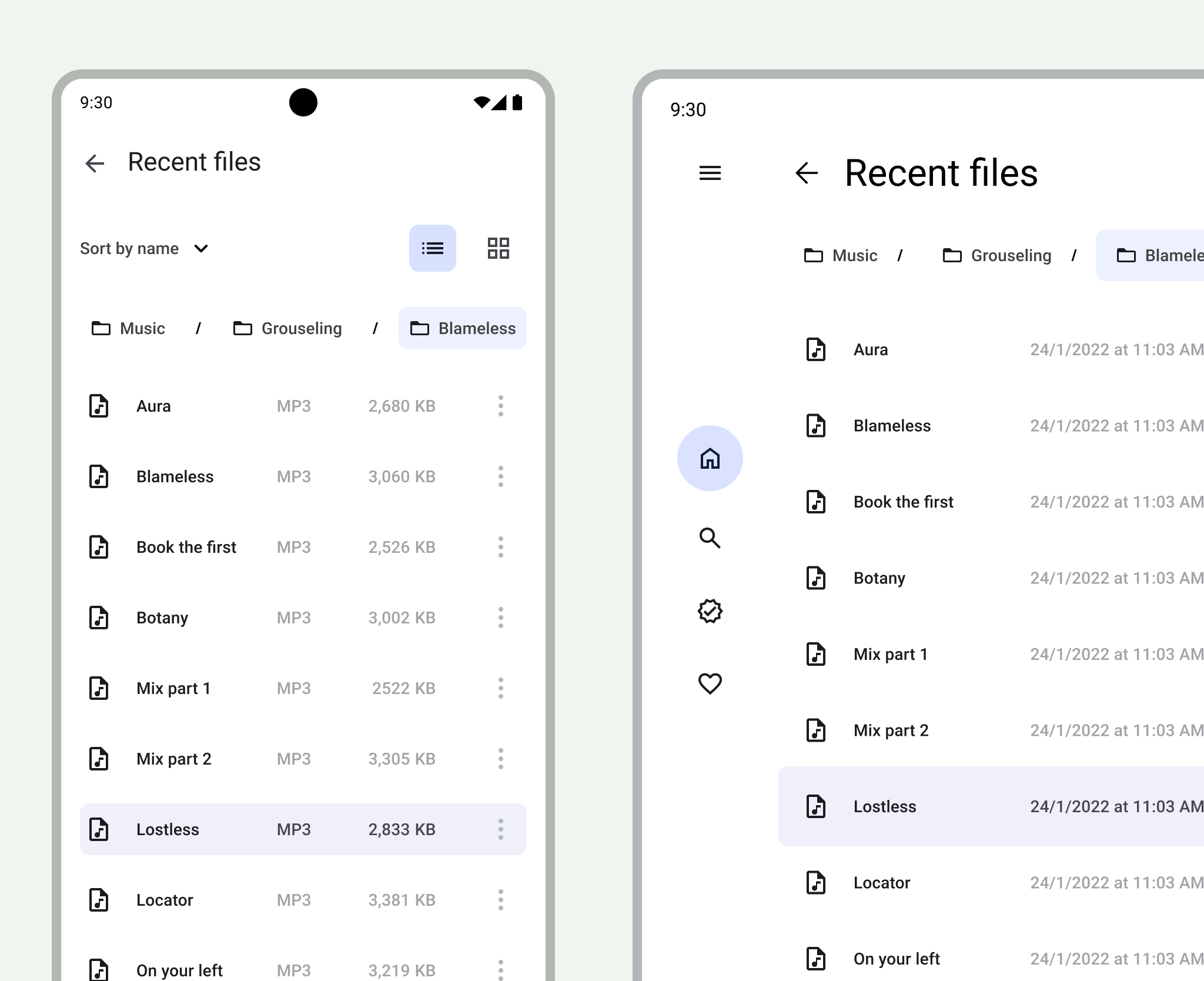This screenshot has height=981, width=1204.
Task: Click the favorites heart icon
Action: click(710, 684)
